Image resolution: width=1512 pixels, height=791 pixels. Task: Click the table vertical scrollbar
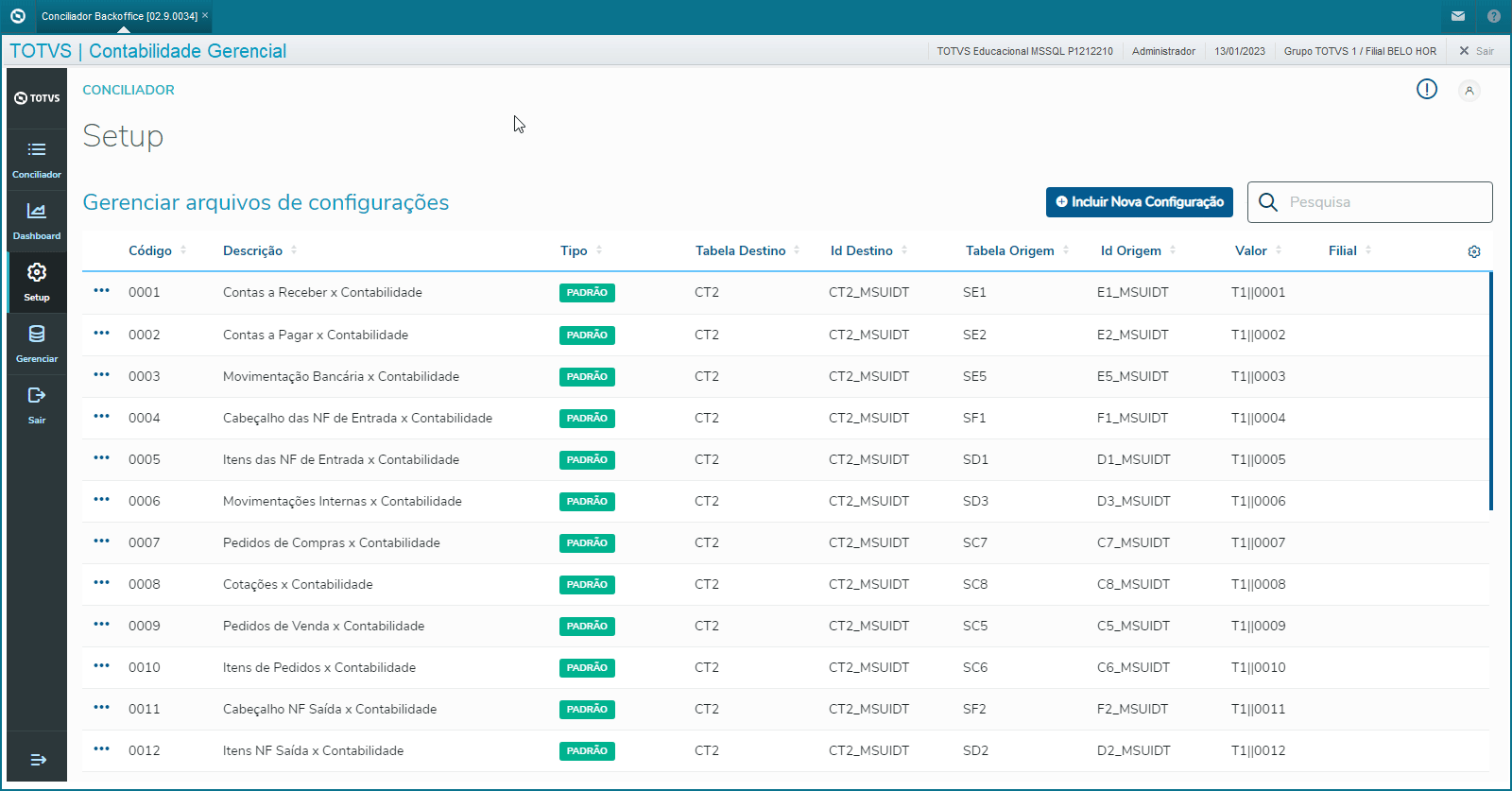coord(1491,391)
